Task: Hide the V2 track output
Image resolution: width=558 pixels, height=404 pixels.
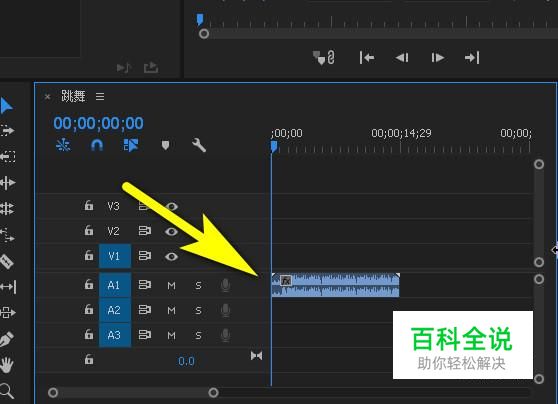Action: click(x=171, y=231)
